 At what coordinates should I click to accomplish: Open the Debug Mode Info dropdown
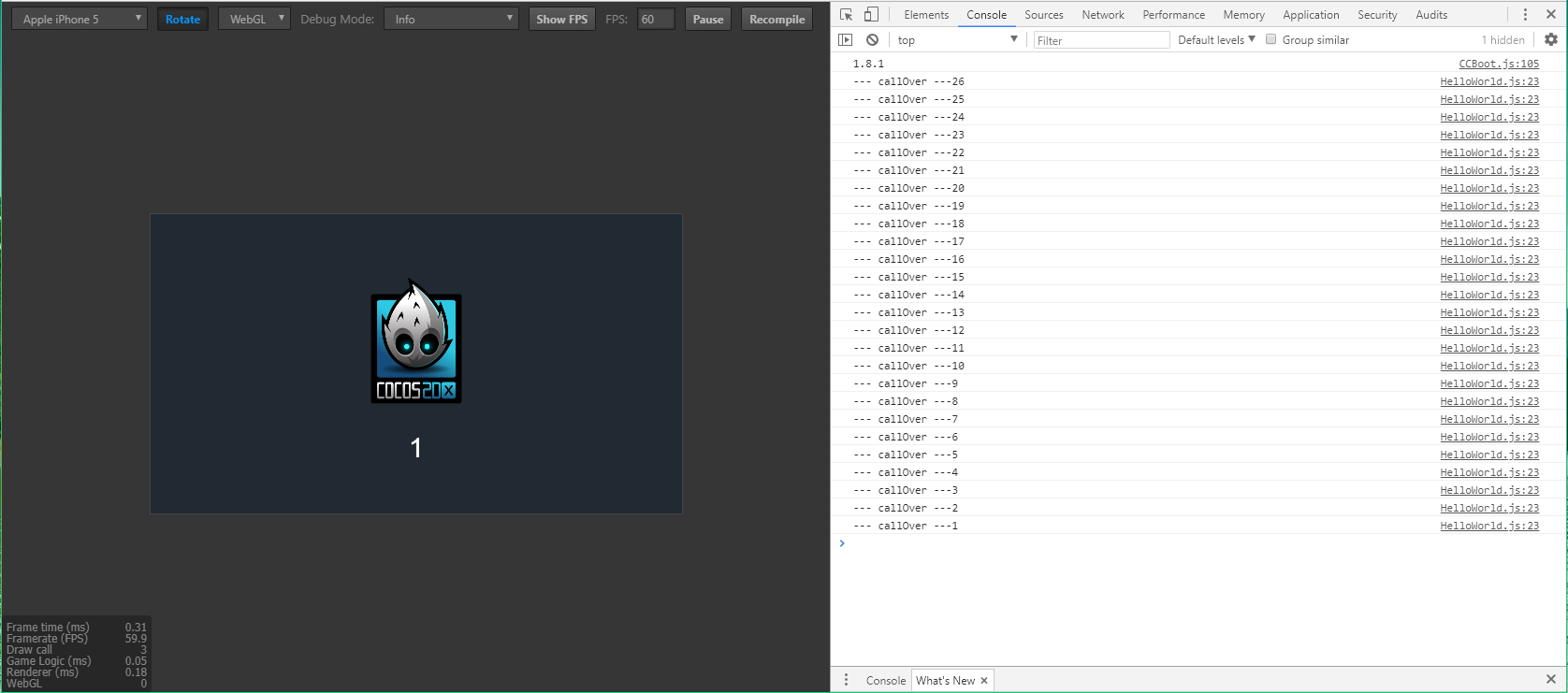451,20
